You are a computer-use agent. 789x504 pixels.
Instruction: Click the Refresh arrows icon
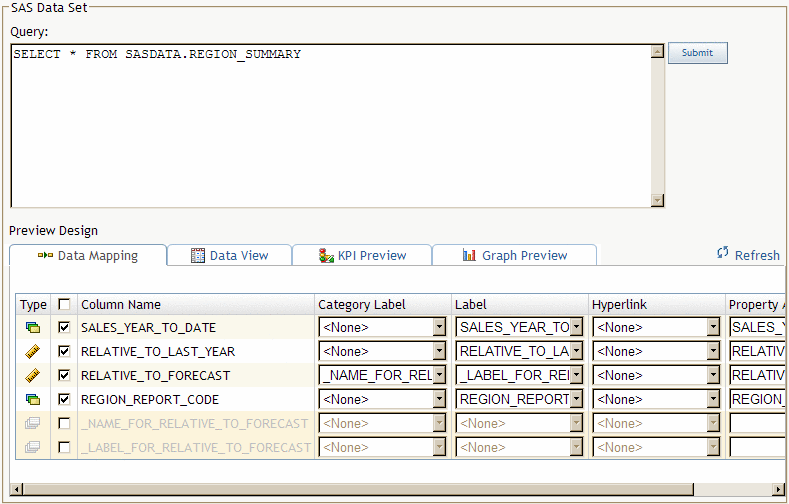(723, 254)
